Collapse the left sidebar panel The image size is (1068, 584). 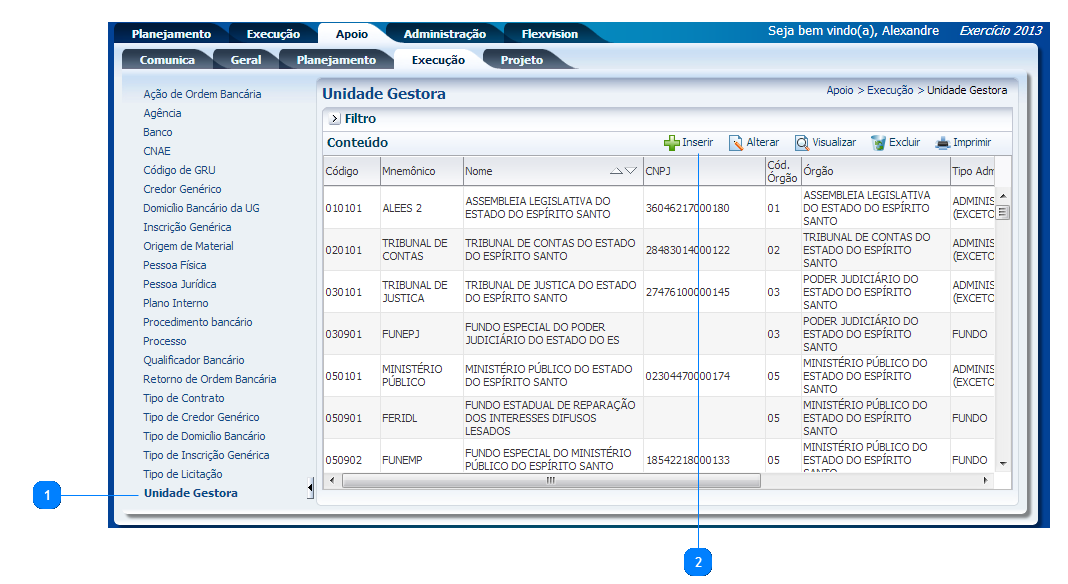click(x=310, y=488)
